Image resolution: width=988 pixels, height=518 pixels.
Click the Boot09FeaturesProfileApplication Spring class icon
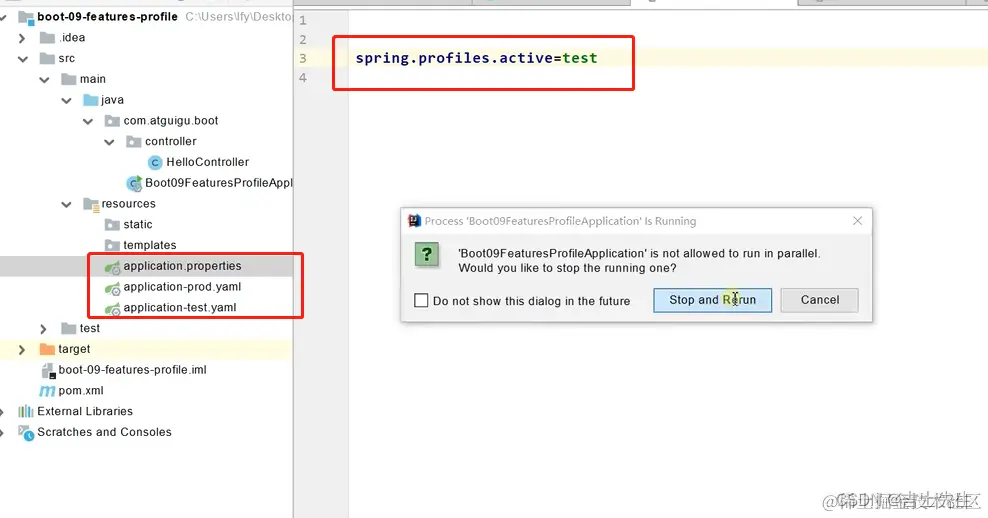[x=134, y=183]
